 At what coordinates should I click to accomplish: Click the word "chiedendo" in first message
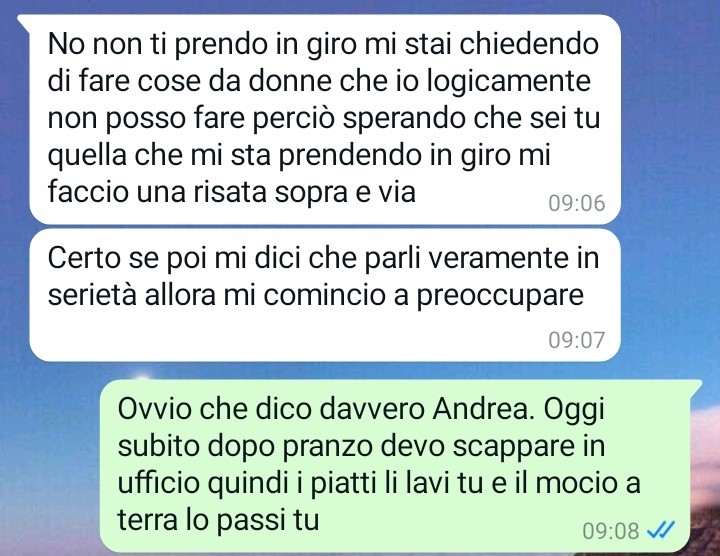coord(529,44)
